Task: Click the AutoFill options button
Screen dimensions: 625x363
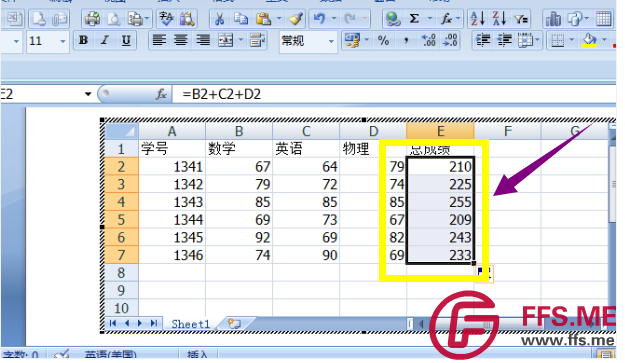Action: click(x=485, y=274)
